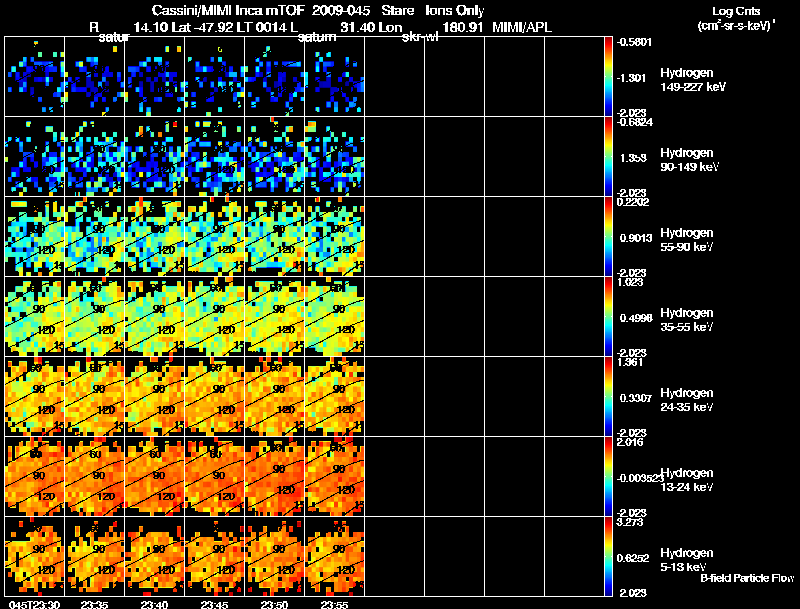
Task: Select the Hydrogen 13-24 keV image at 23:35
Action: coord(95,477)
